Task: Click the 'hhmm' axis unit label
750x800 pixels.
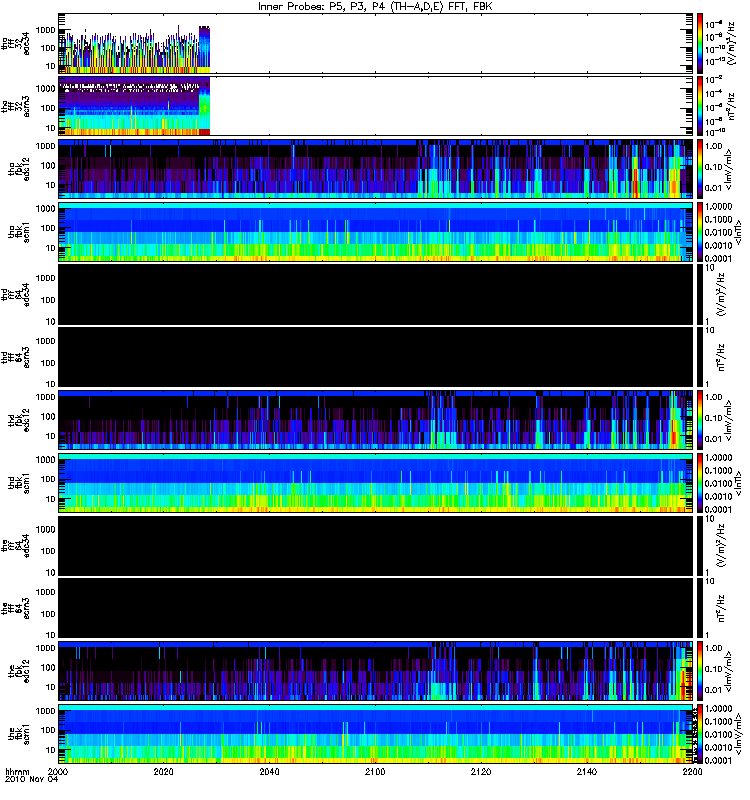Action: (18, 771)
